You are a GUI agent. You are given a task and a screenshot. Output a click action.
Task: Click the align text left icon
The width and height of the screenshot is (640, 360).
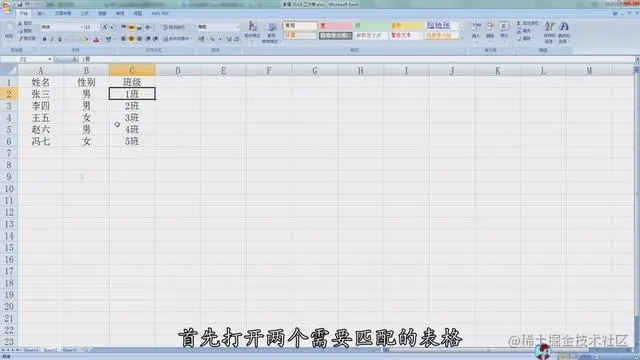124,39
